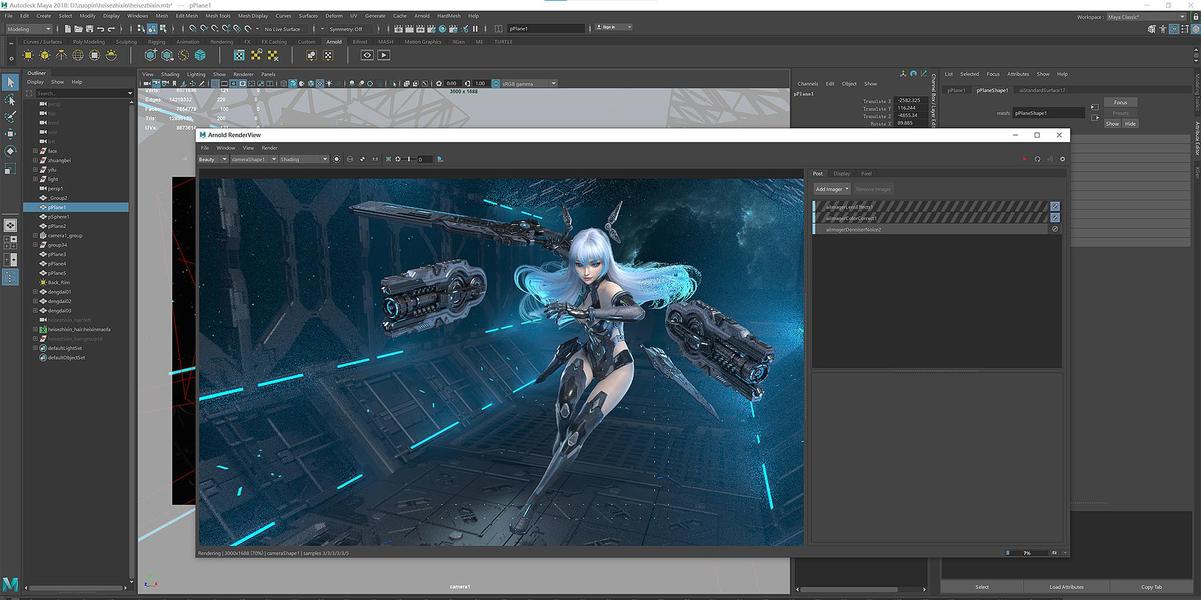1201x600 pixels.
Task: Click the pPlane1 name field in status line
Action: coord(547,29)
